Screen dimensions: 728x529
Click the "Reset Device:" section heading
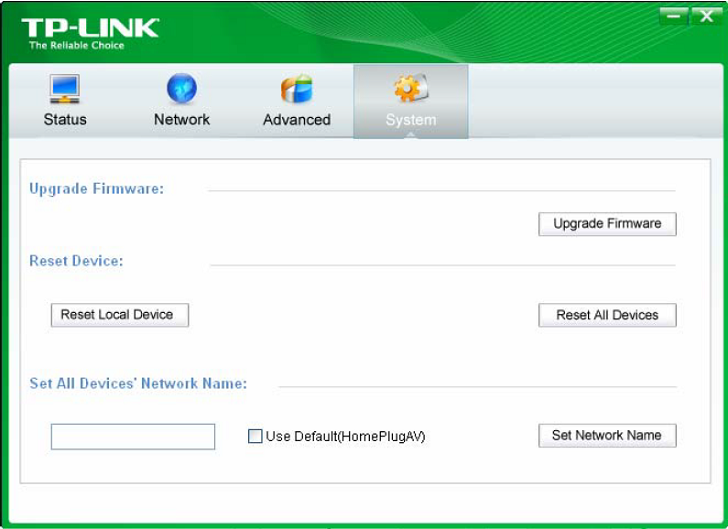76,261
